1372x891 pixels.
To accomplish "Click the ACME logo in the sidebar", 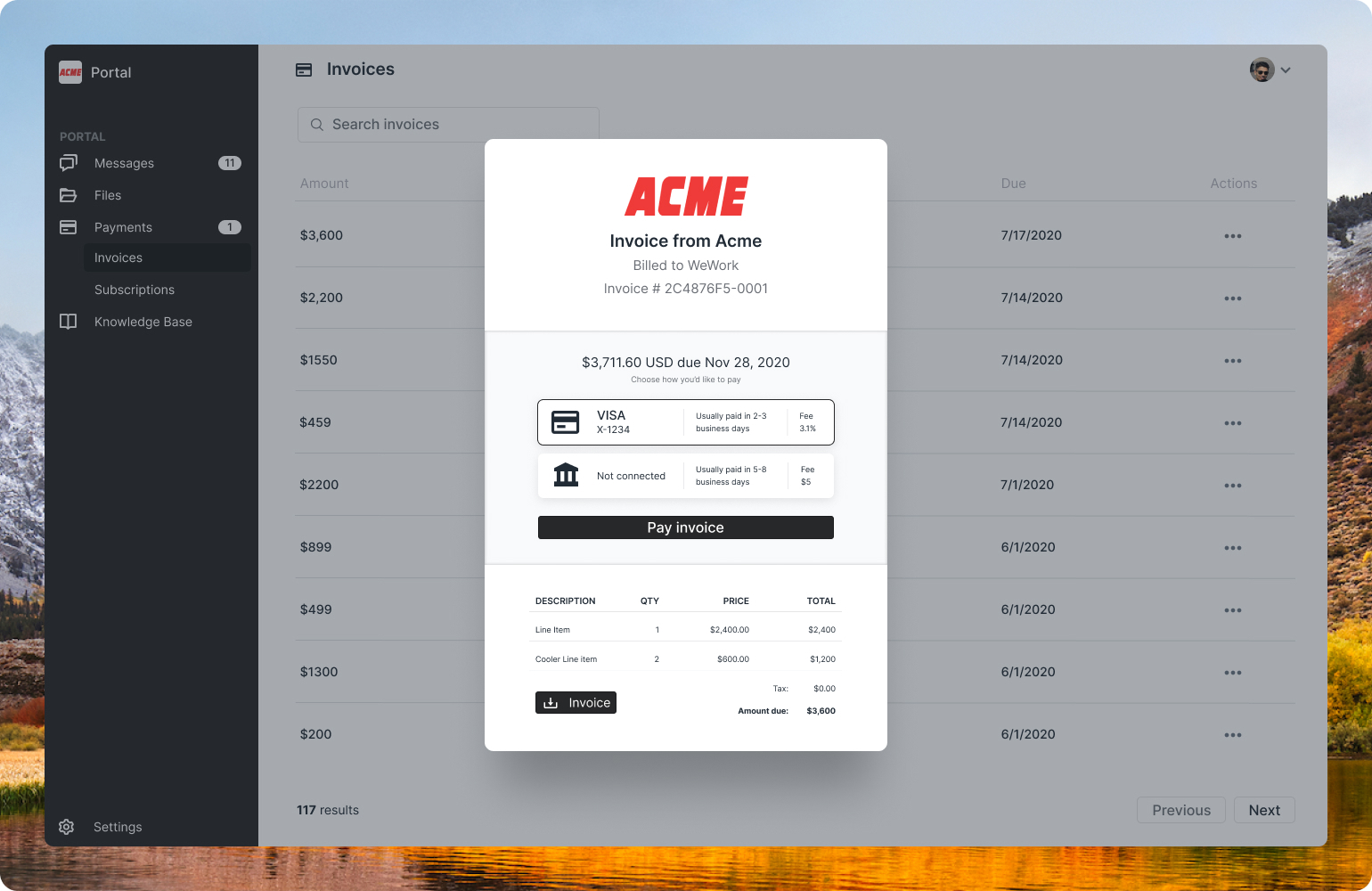I will pyautogui.click(x=70, y=72).
